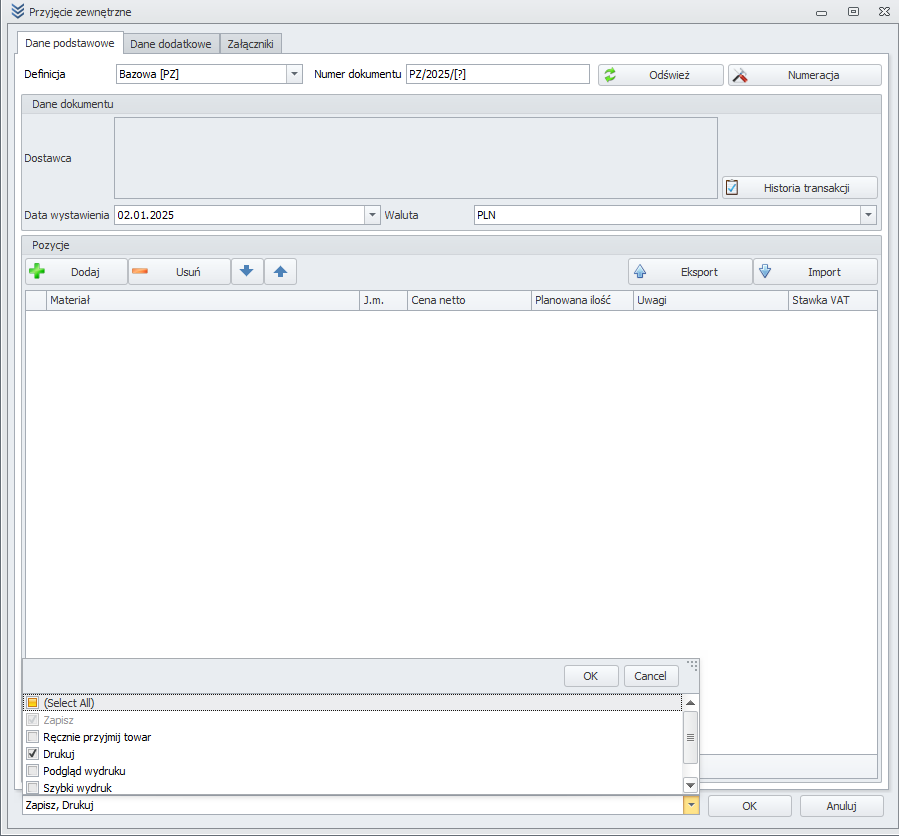The width and height of the screenshot is (899, 836).
Task: Focus the Numer dokumentu field
Action: click(498, 74)
